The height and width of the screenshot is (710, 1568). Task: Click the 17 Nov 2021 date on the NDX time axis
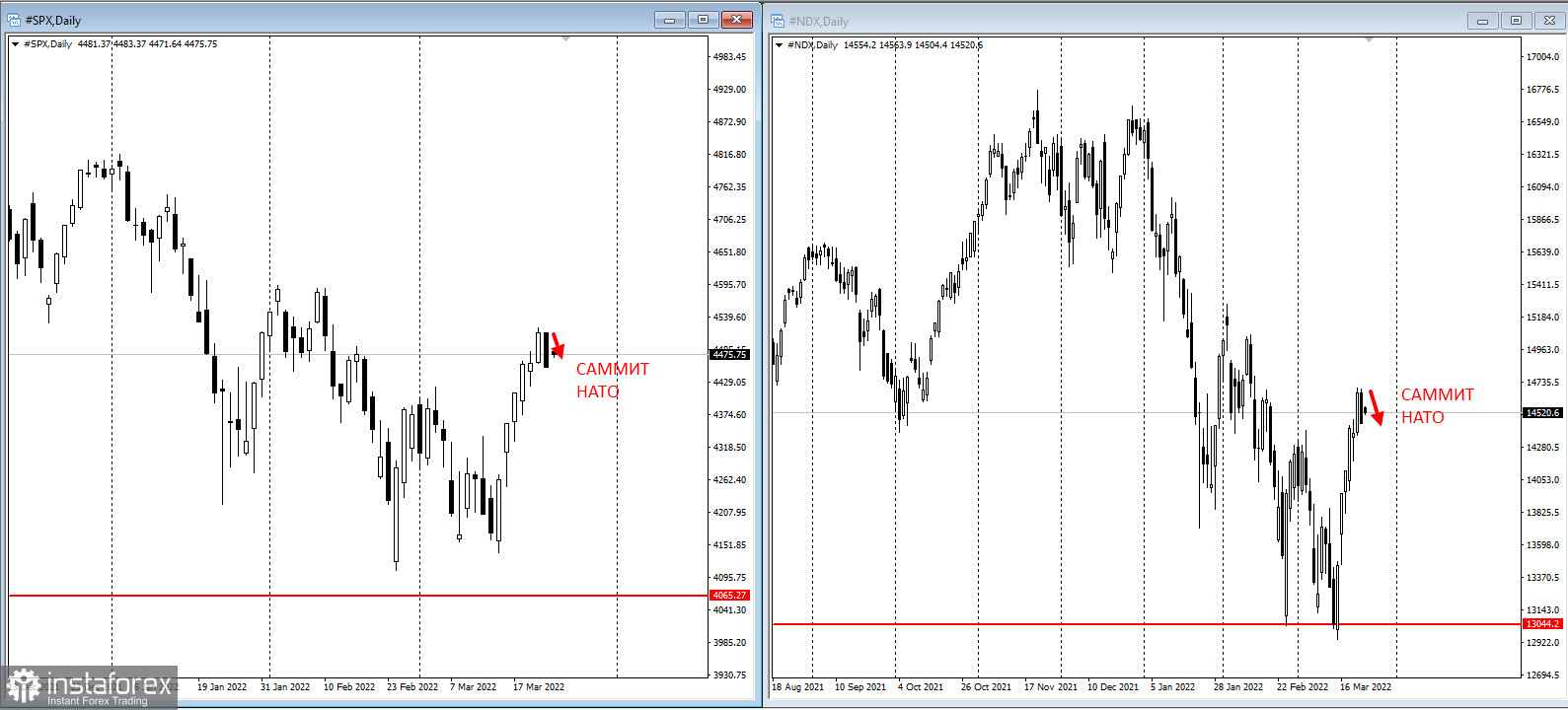(x=1051, y=687)
